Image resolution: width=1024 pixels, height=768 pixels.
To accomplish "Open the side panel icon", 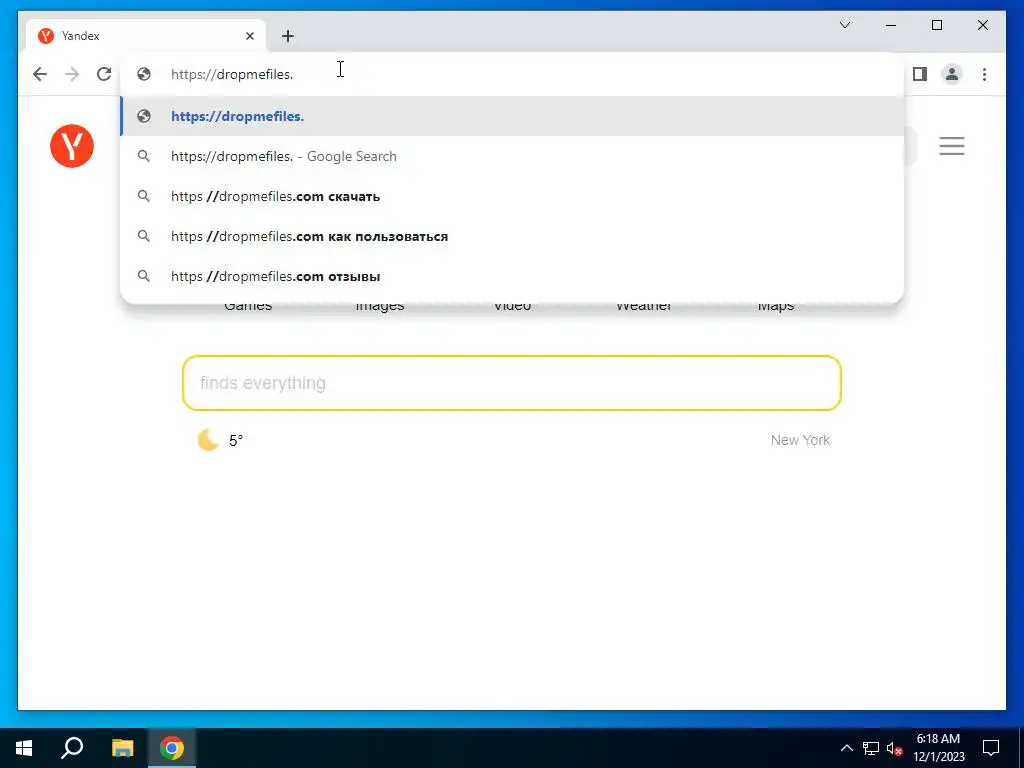I will coord(920,74).
